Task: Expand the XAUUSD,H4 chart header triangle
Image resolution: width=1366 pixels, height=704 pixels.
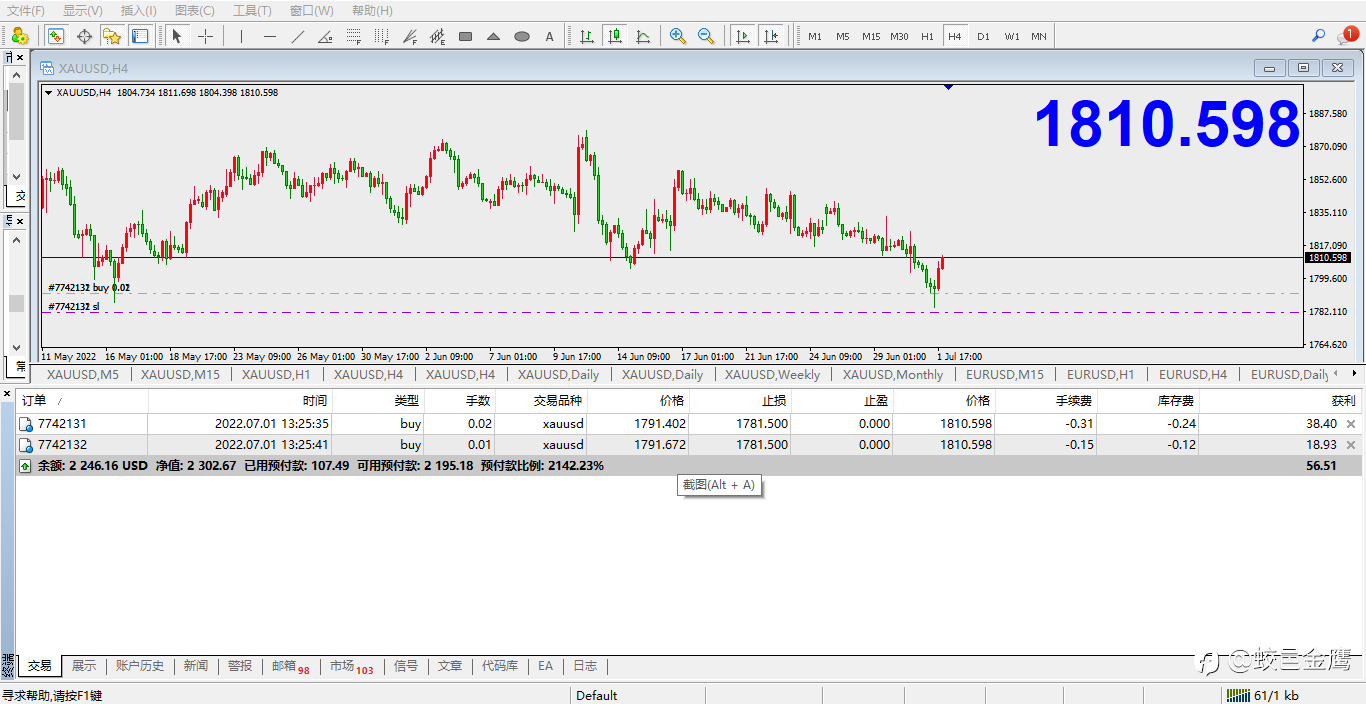Action: click(x=48, y=93)
